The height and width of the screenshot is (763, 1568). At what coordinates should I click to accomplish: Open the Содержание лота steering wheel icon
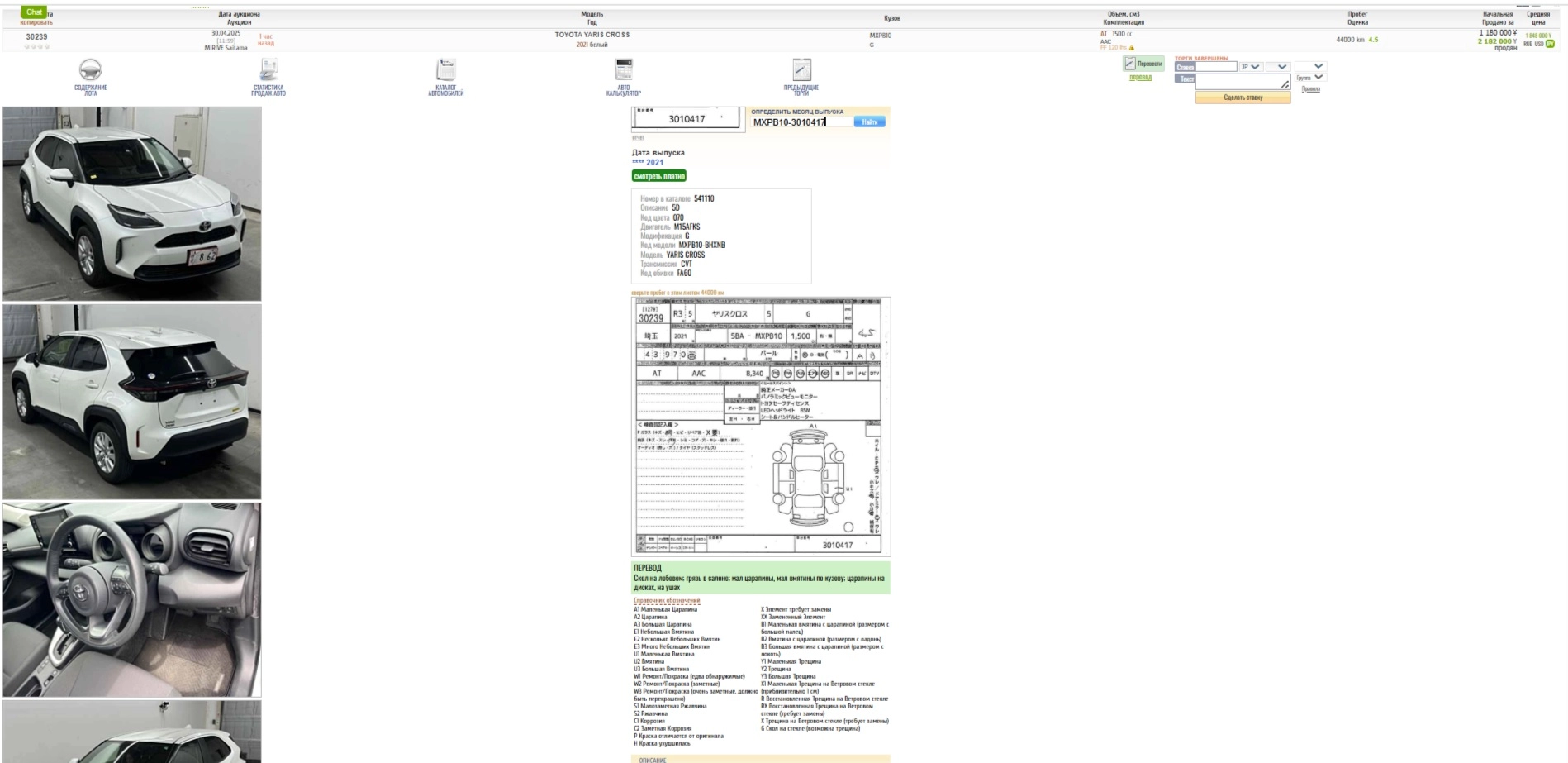coord(90,69)
